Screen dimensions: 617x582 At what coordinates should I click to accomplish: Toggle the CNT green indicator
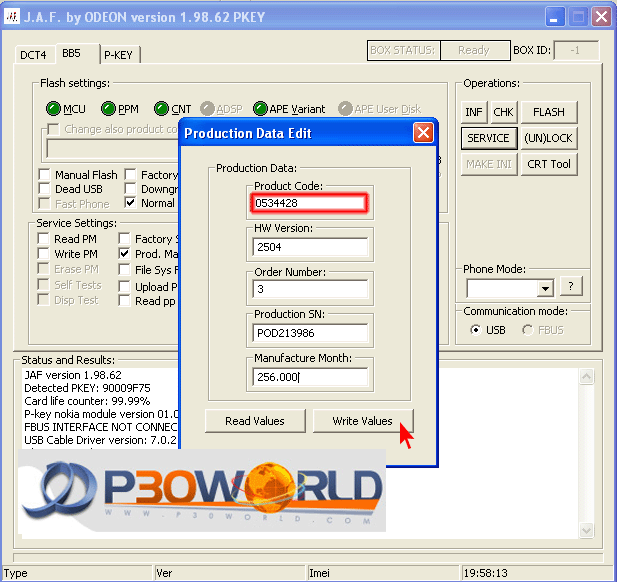161,109
